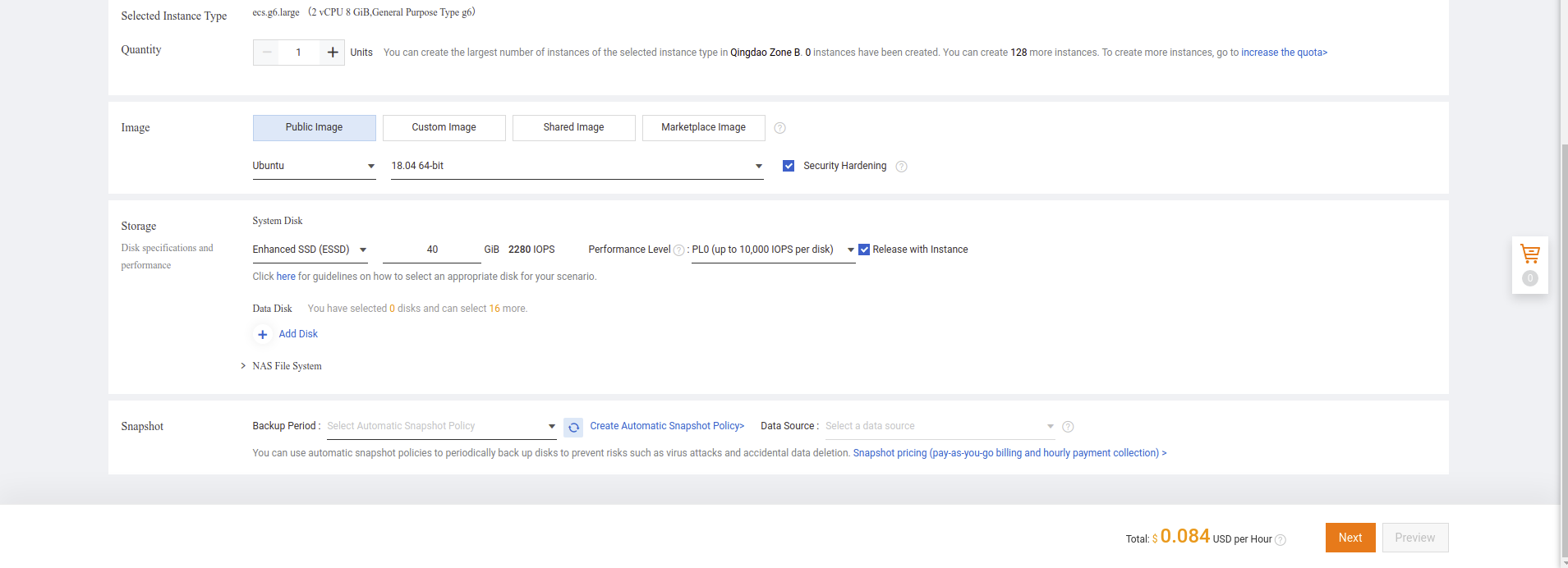Click the plus icon for Add Disk
The width and height of the screenshot is (1568, 568).
263,334
